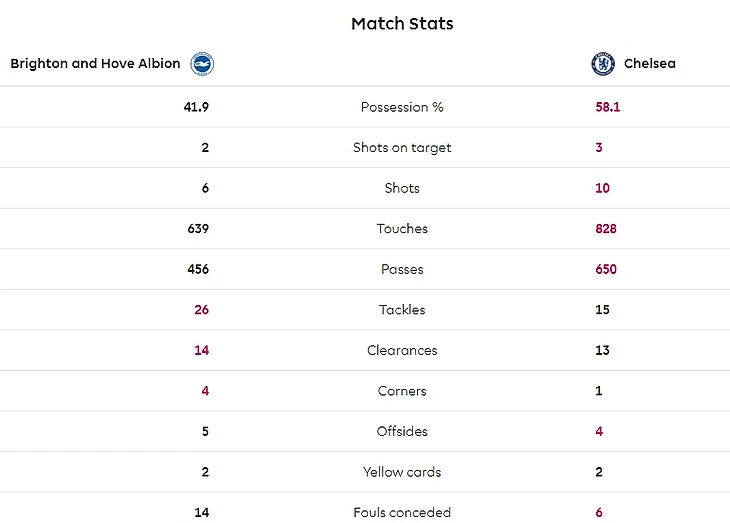Select the Fouls conceded row label
Image resolution: width=730 pixels, height=523 pixels.
[402, 512]
